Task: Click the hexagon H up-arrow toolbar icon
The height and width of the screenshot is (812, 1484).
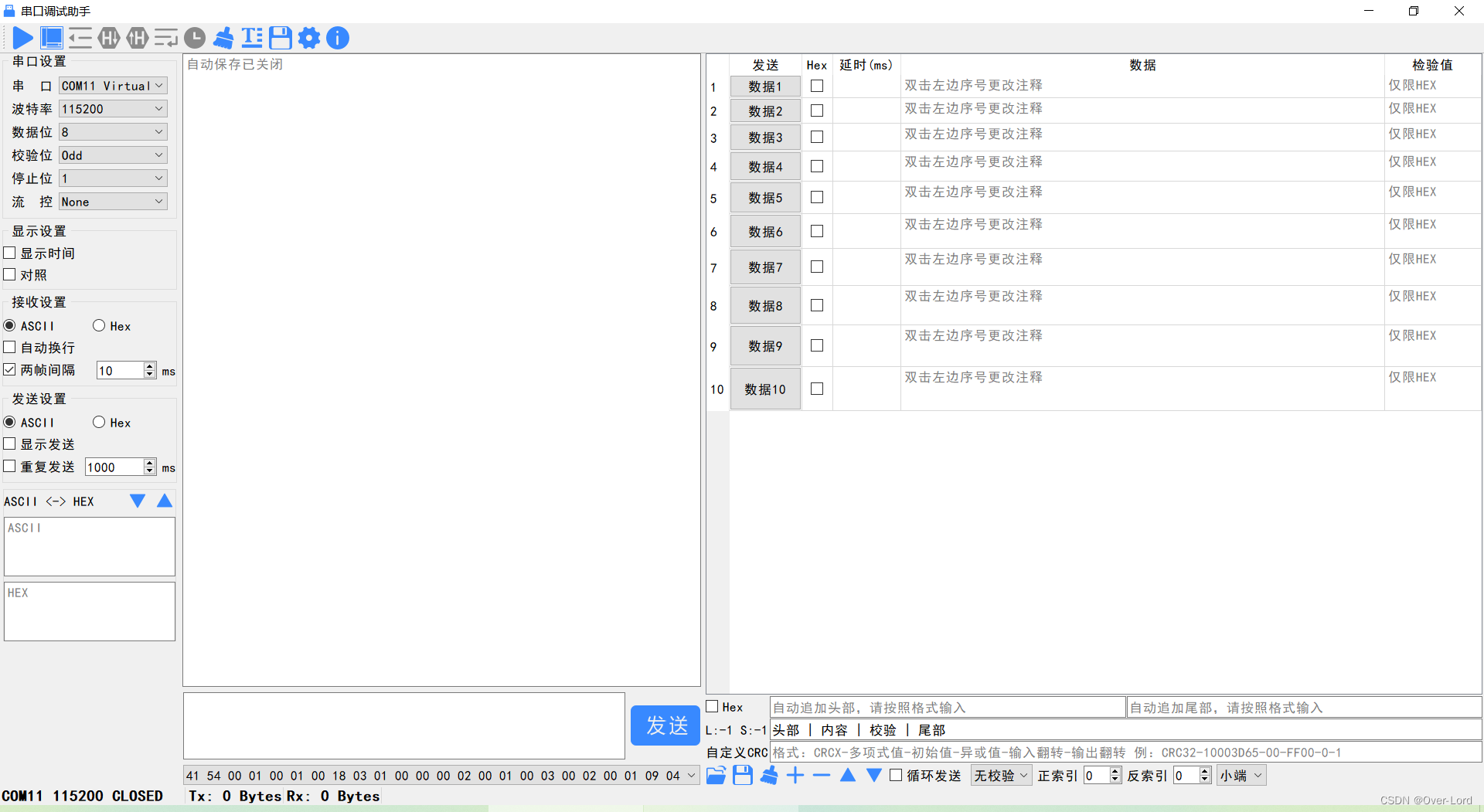Action: (x=138, y=38)
